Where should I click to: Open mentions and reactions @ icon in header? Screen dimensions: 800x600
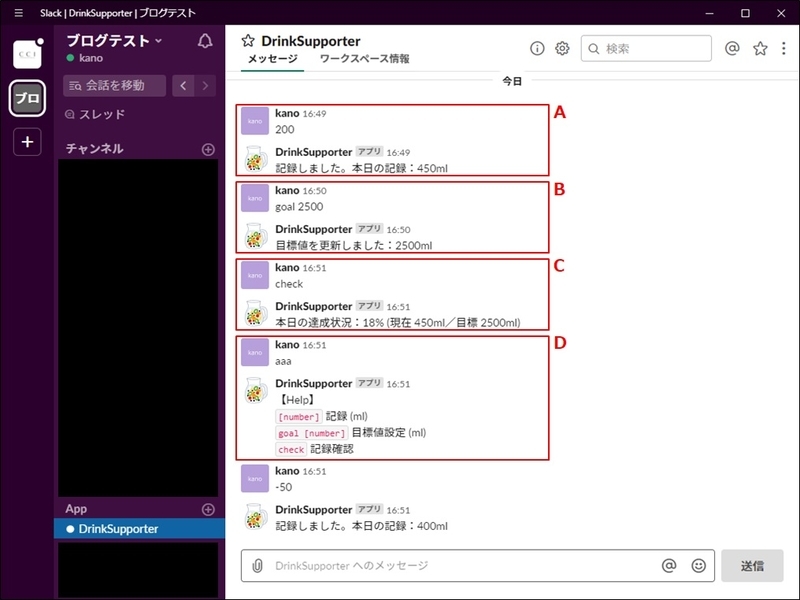click(x=732, y=48)
